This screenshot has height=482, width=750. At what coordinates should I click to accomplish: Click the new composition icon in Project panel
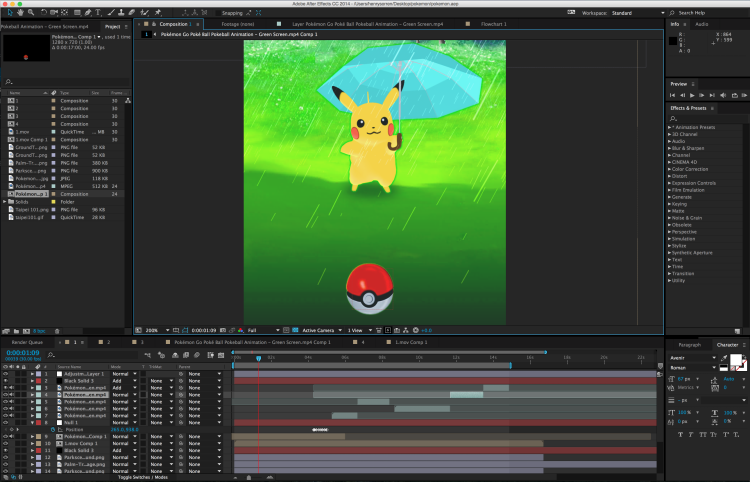click(x=26, y=331)
